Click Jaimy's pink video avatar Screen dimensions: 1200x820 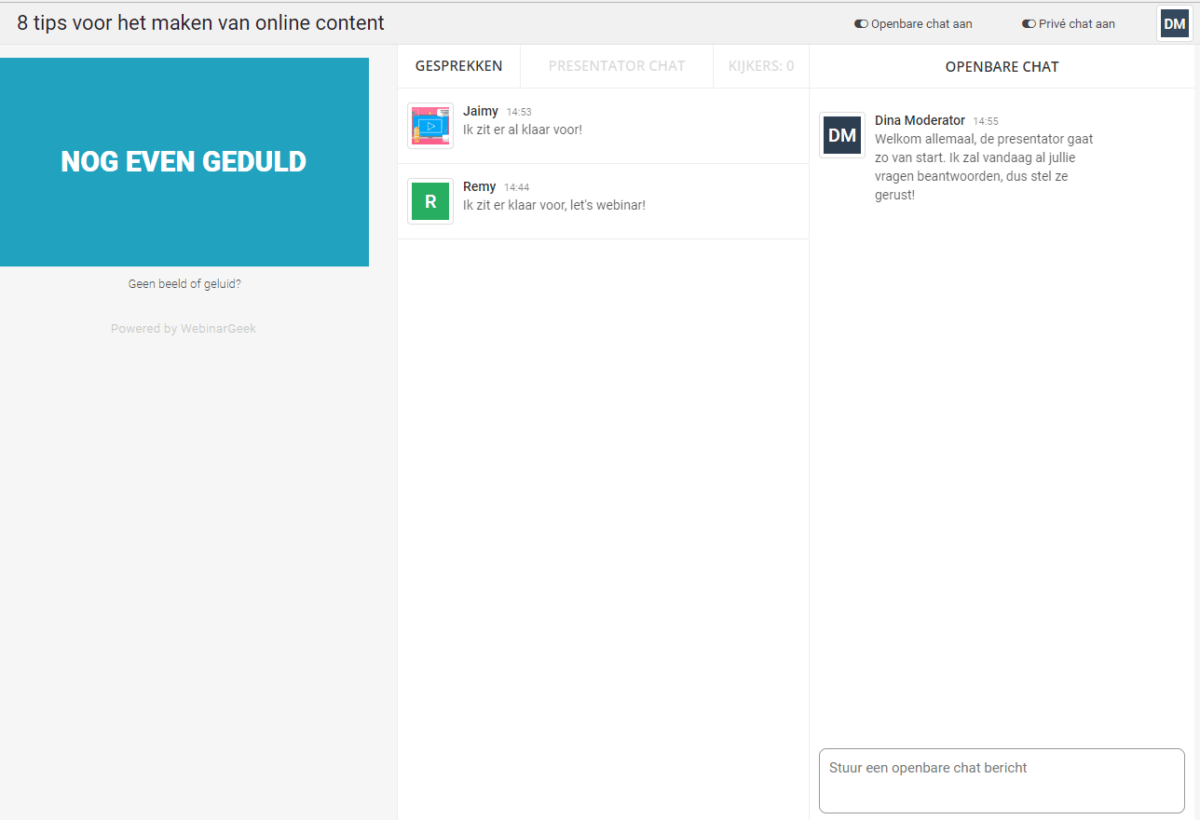click(x=430, y=126)
